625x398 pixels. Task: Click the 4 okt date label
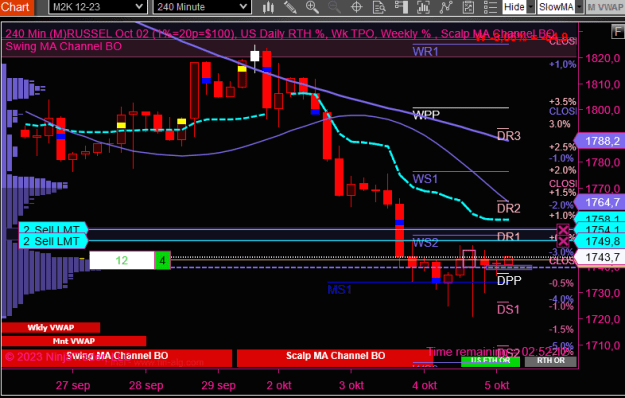coord(425,385)
